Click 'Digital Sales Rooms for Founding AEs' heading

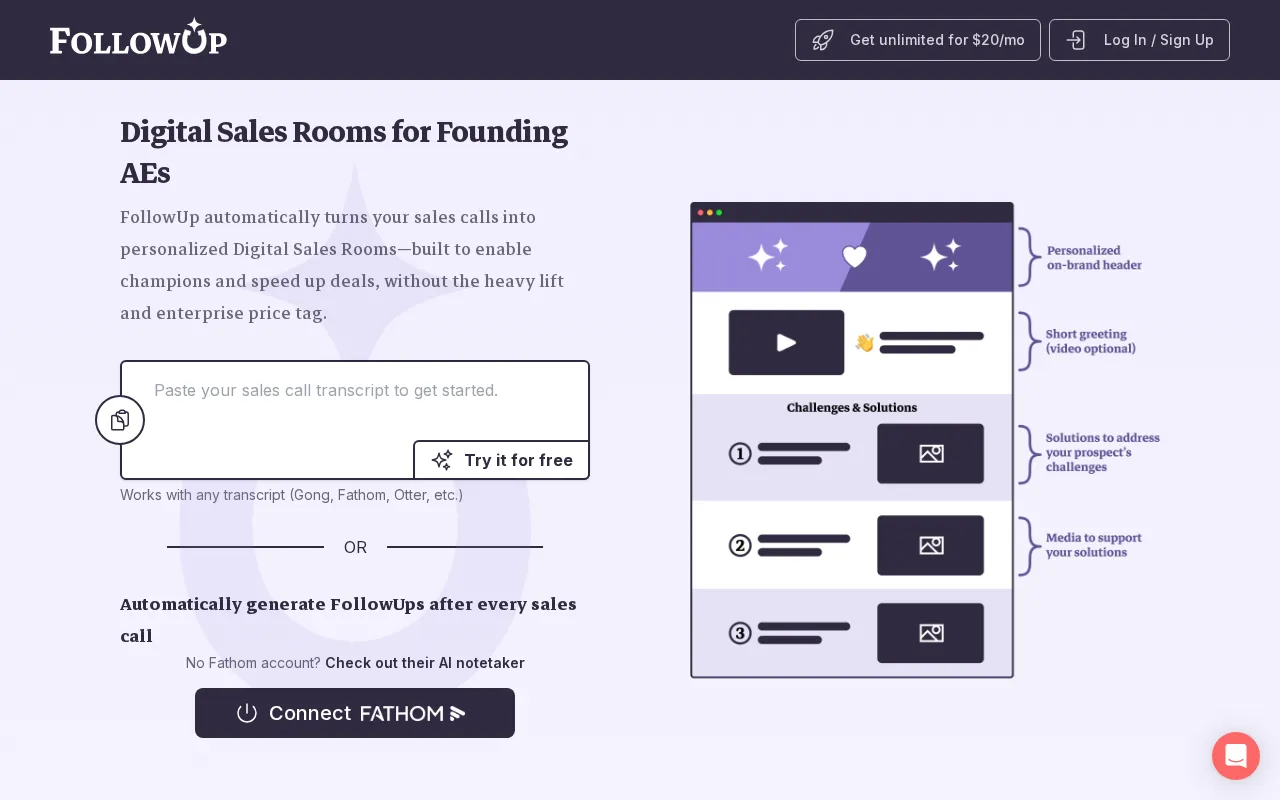[x=344, y=152]
